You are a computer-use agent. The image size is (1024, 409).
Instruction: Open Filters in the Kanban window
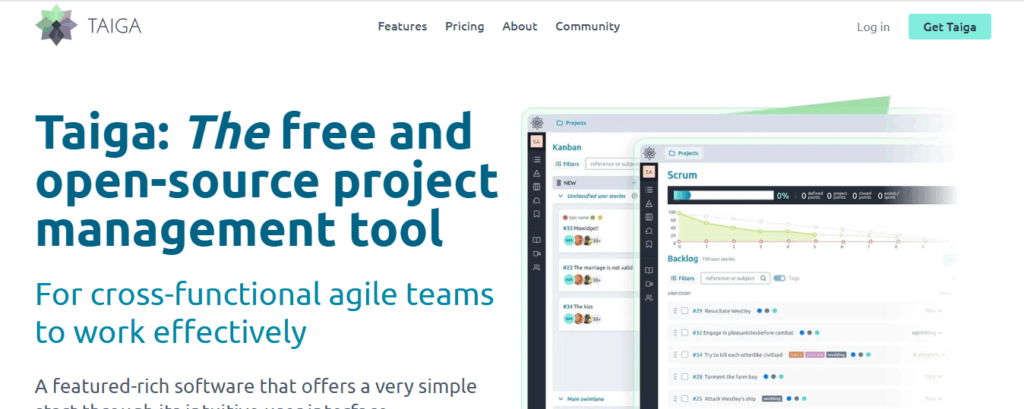(x=568, y=164)
